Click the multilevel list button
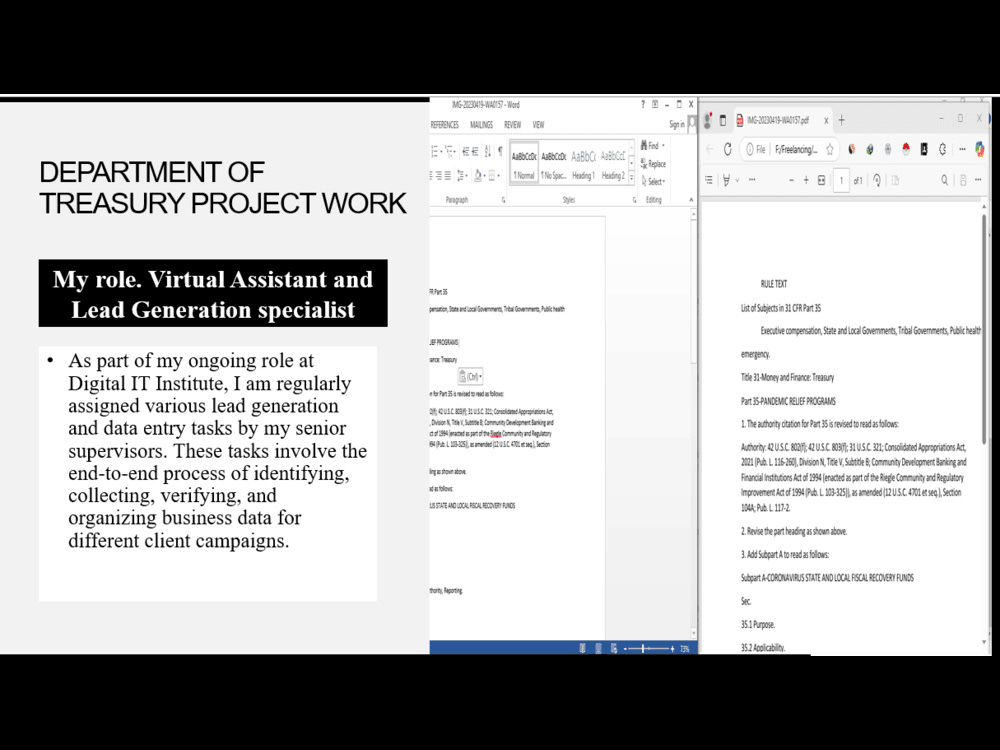This screenshot has height=750, width=1000. [450, 151]
